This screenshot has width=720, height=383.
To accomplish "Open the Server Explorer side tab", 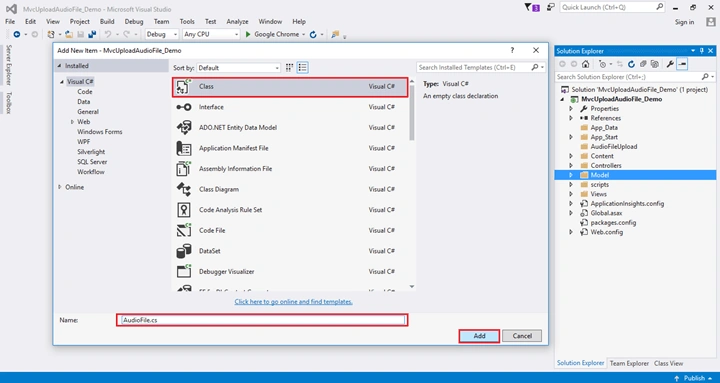I will click(x=9, y=65).
